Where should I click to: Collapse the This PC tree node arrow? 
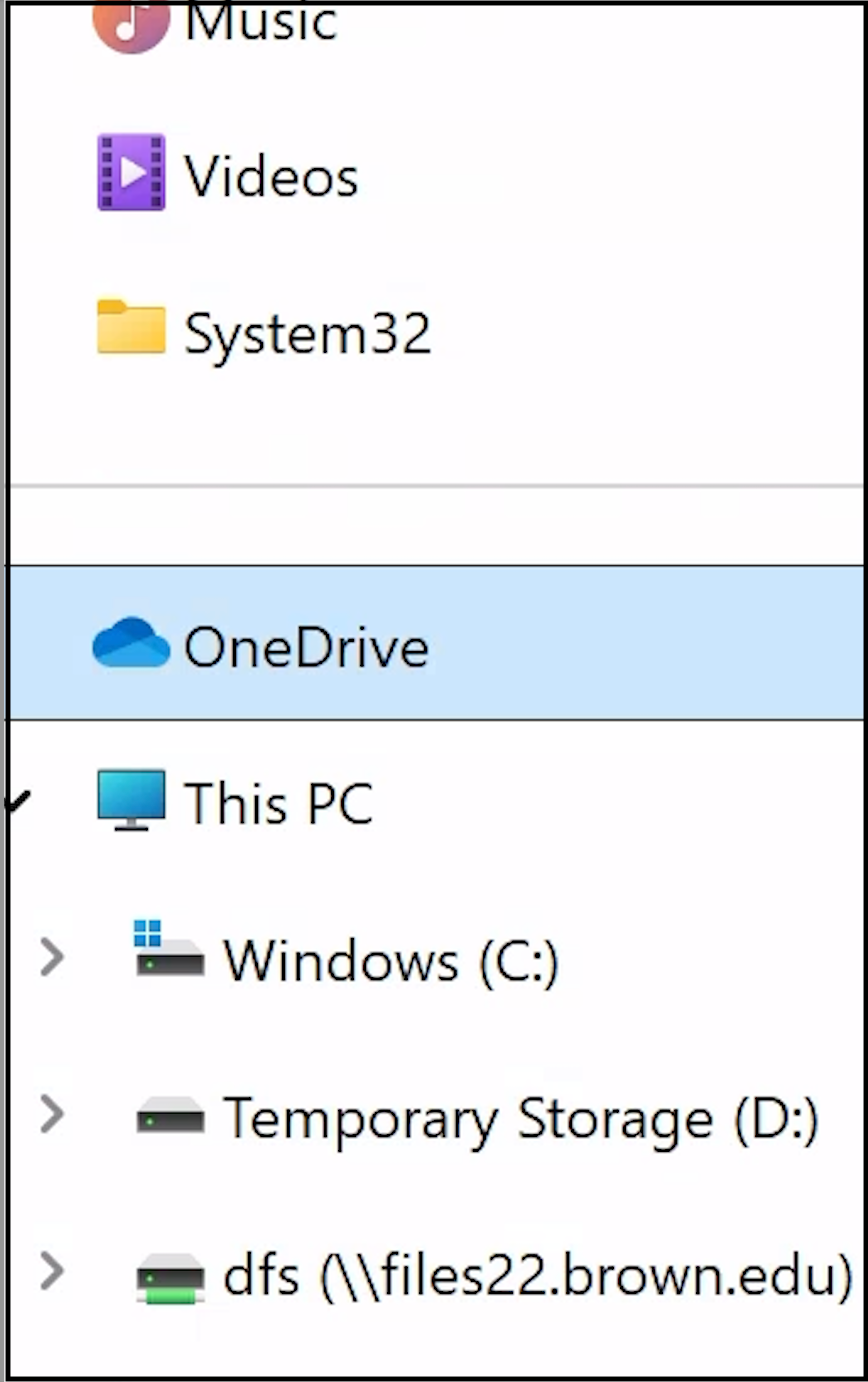[19, 801]
